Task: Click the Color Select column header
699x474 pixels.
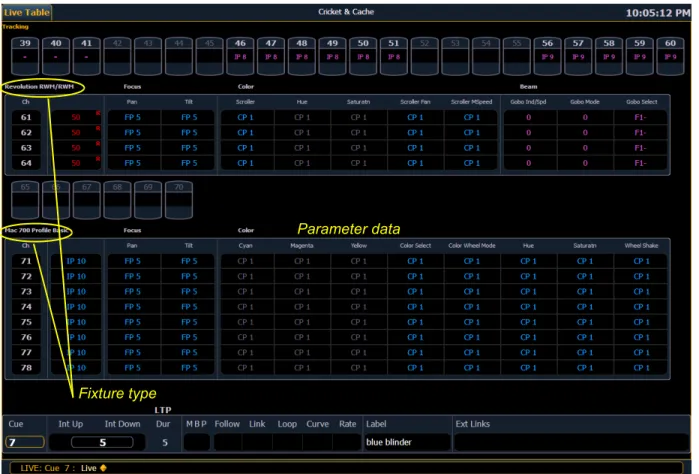Action: point(415,246)
